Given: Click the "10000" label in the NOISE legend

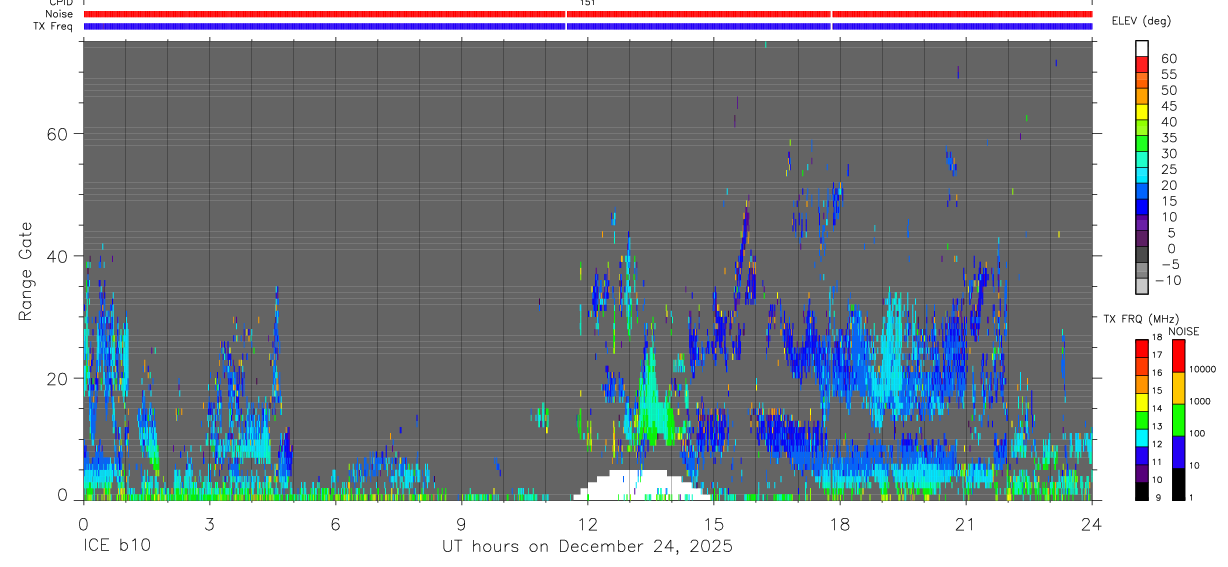Looking at the screenshot, I should click(x=1201, y=369).
